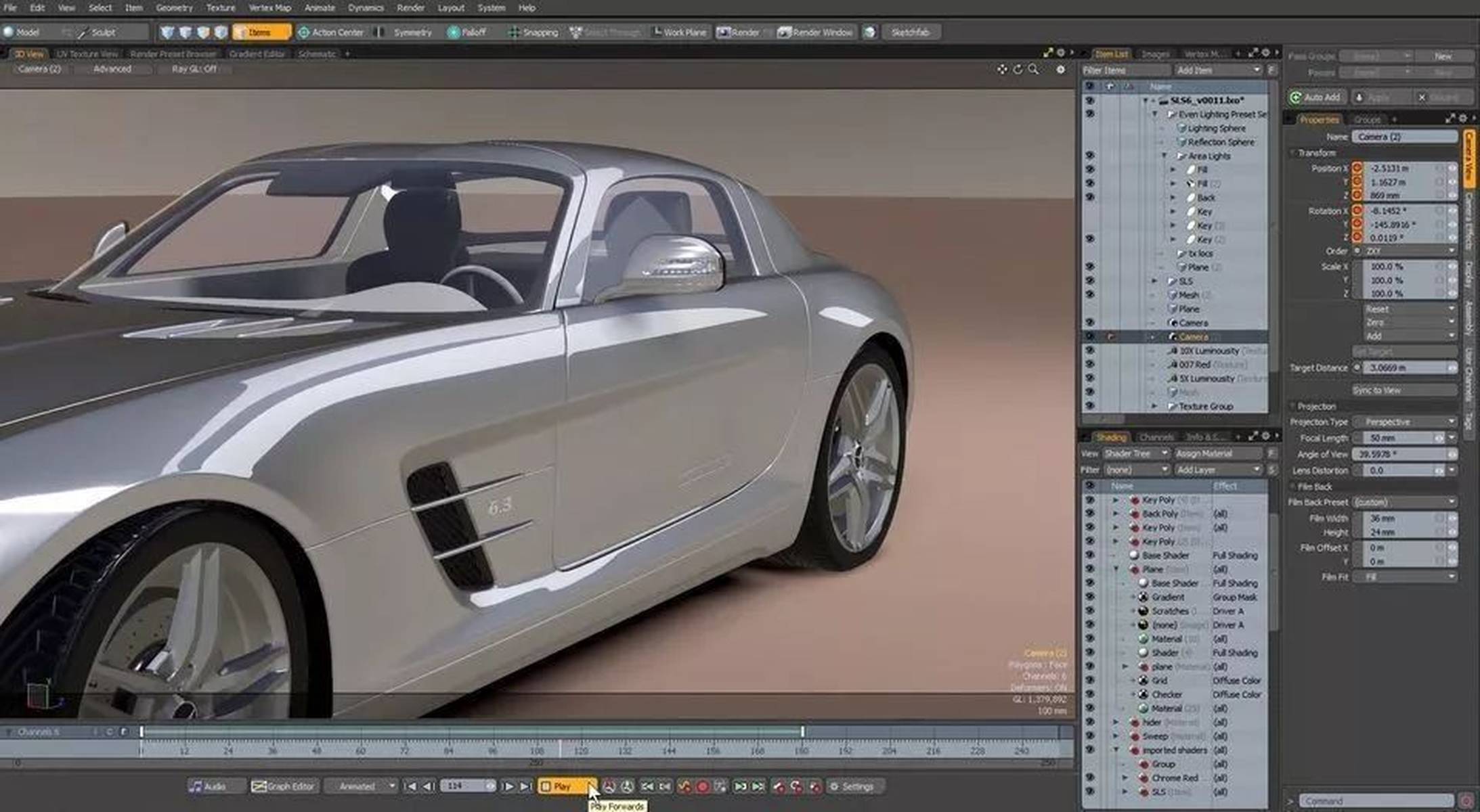Image resolution: width=1480 pixels, height=812 pixels.
Task: Click the Render button
Action: pyautogui.click(x=739, y=32)
